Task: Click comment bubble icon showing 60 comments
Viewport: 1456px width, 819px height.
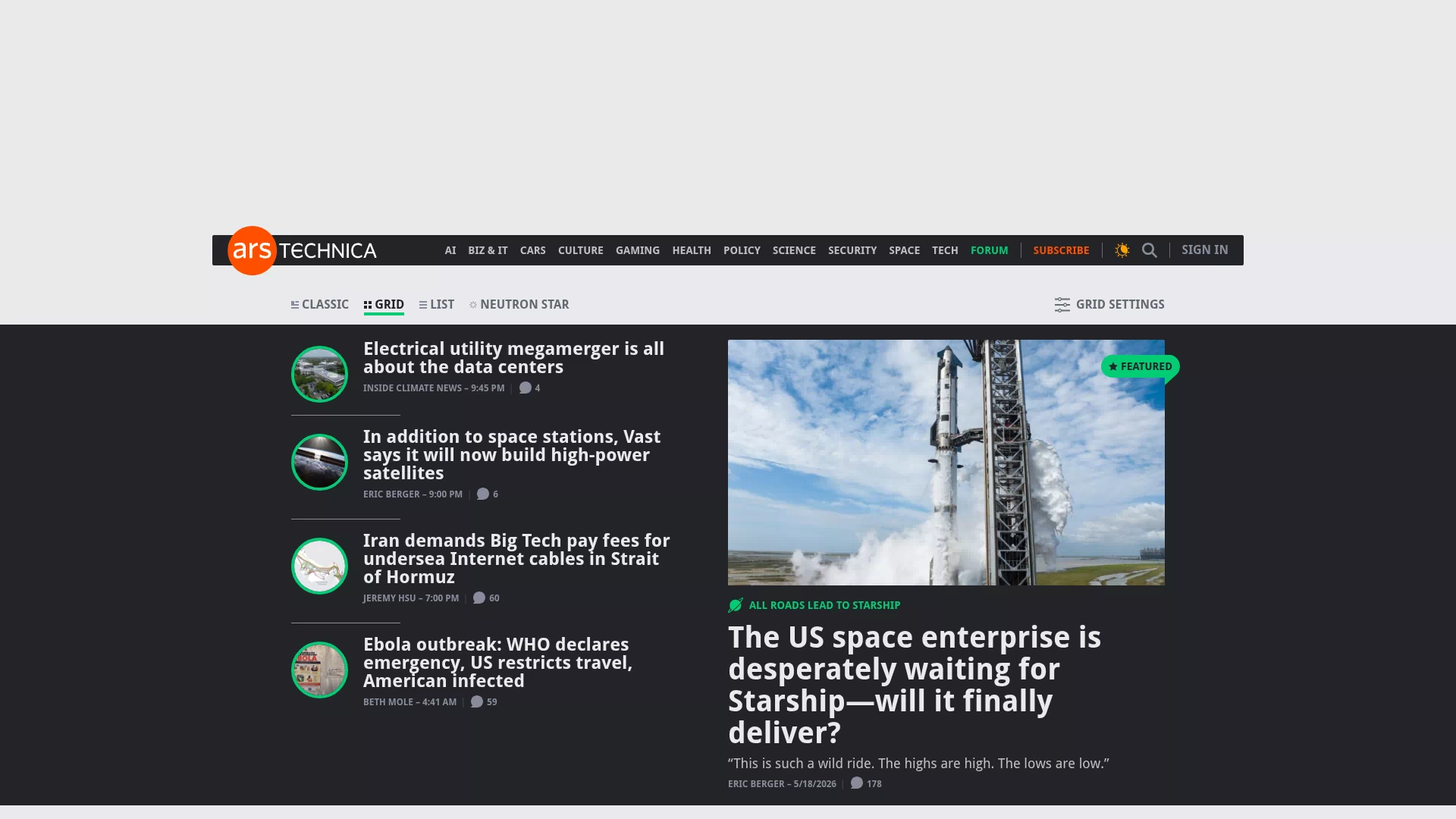Action: tap(479, 598)
